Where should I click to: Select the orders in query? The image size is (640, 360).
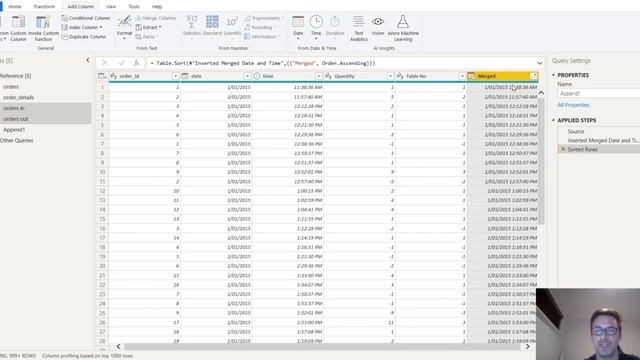45,108
